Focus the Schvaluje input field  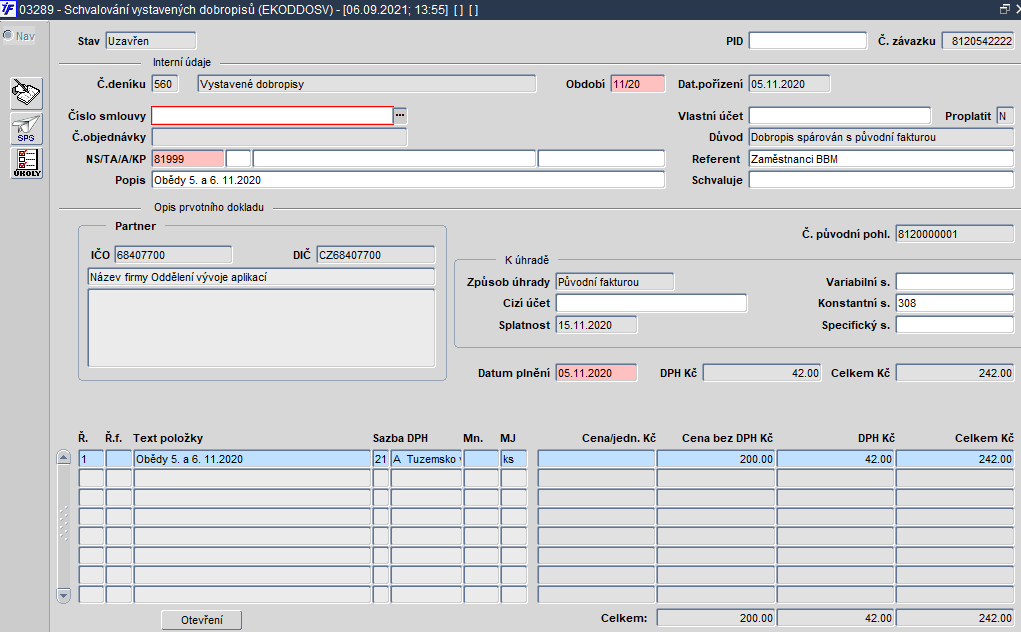[x=881, y=180]
